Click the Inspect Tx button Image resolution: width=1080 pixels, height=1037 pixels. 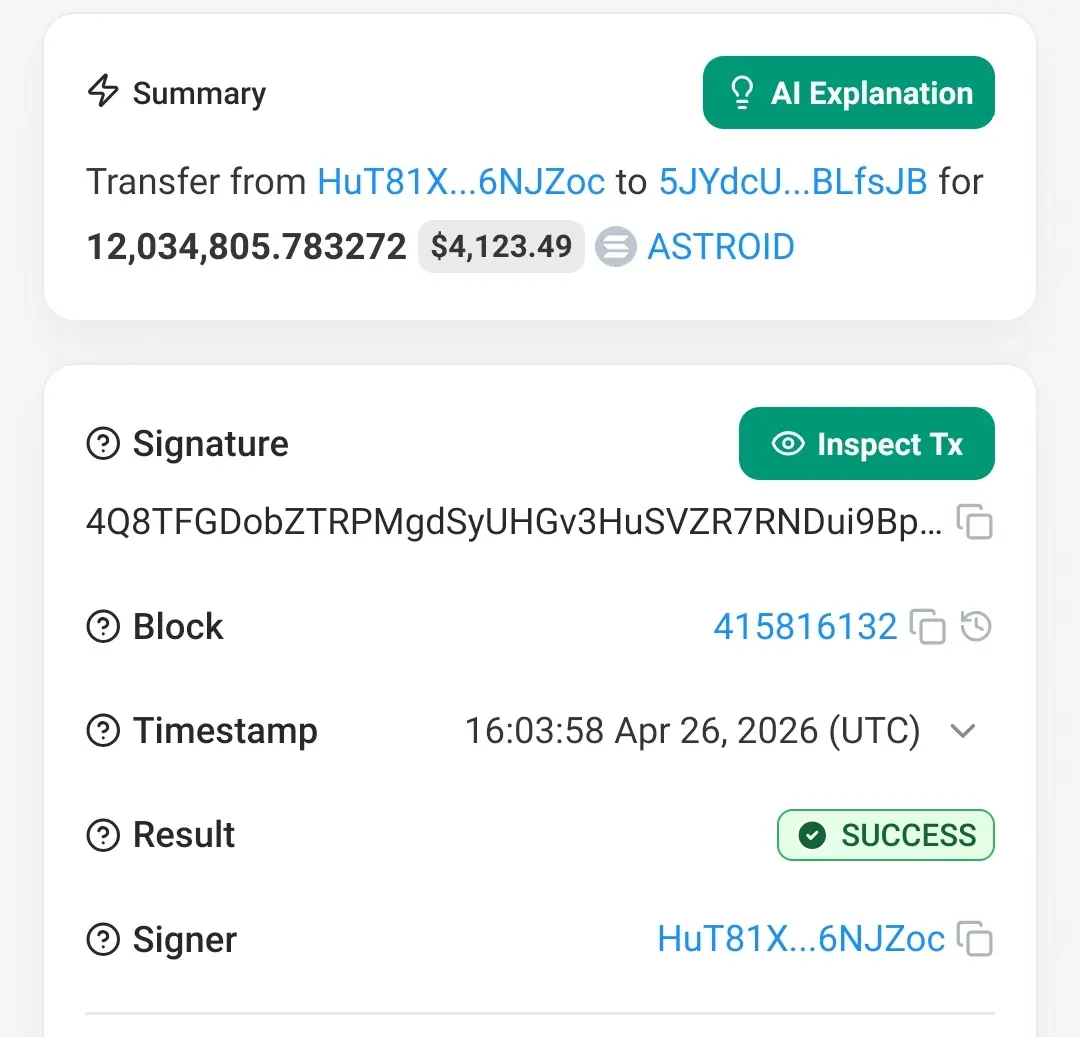(866, 443)
